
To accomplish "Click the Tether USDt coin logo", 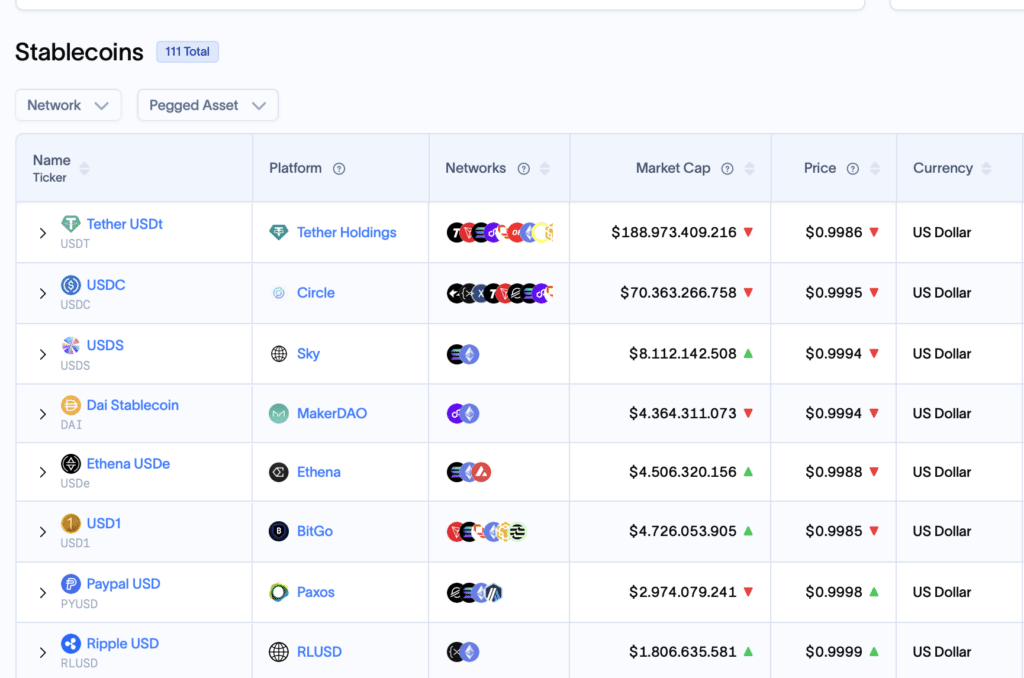I will click(x=71, y=224).
